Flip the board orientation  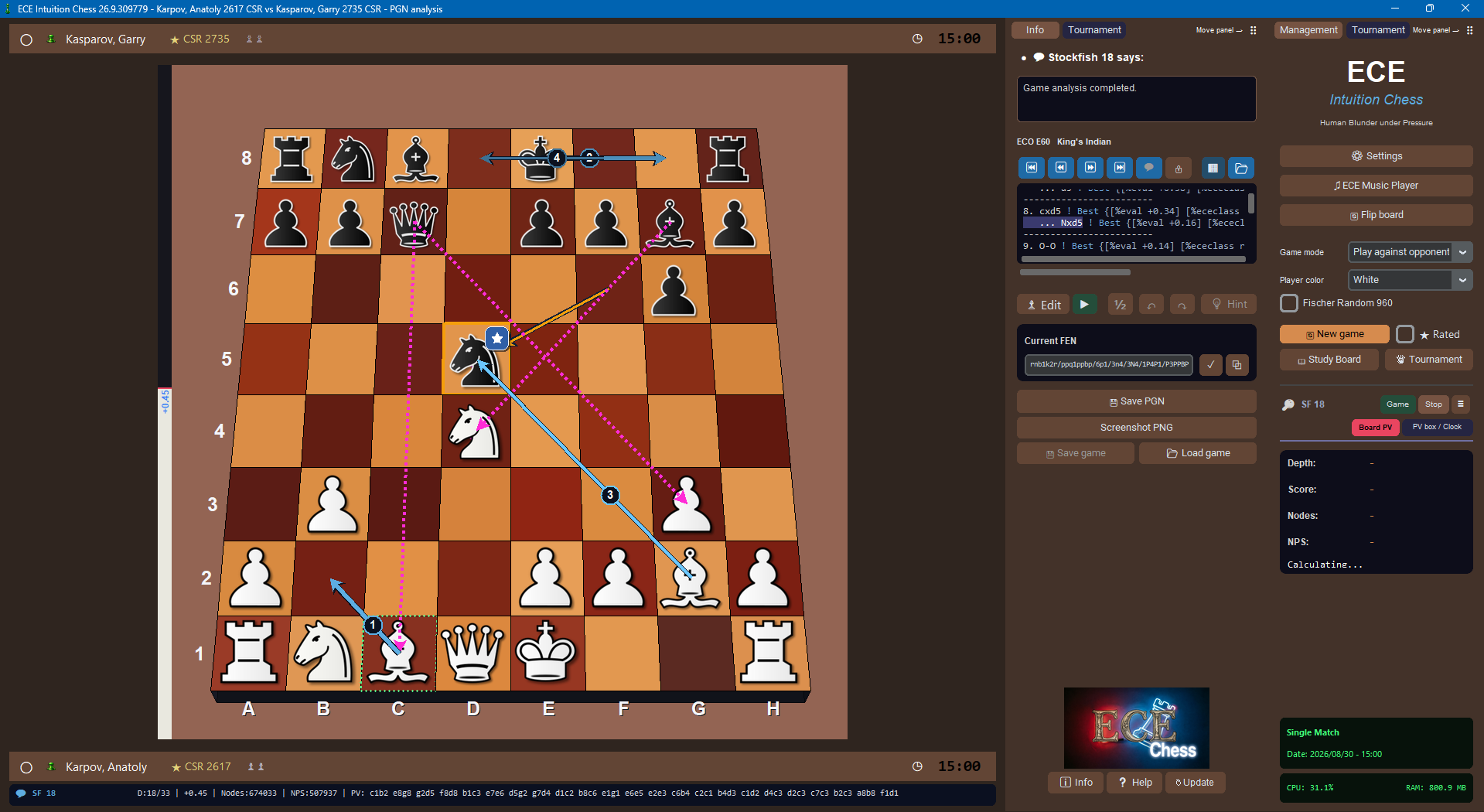1376,215
